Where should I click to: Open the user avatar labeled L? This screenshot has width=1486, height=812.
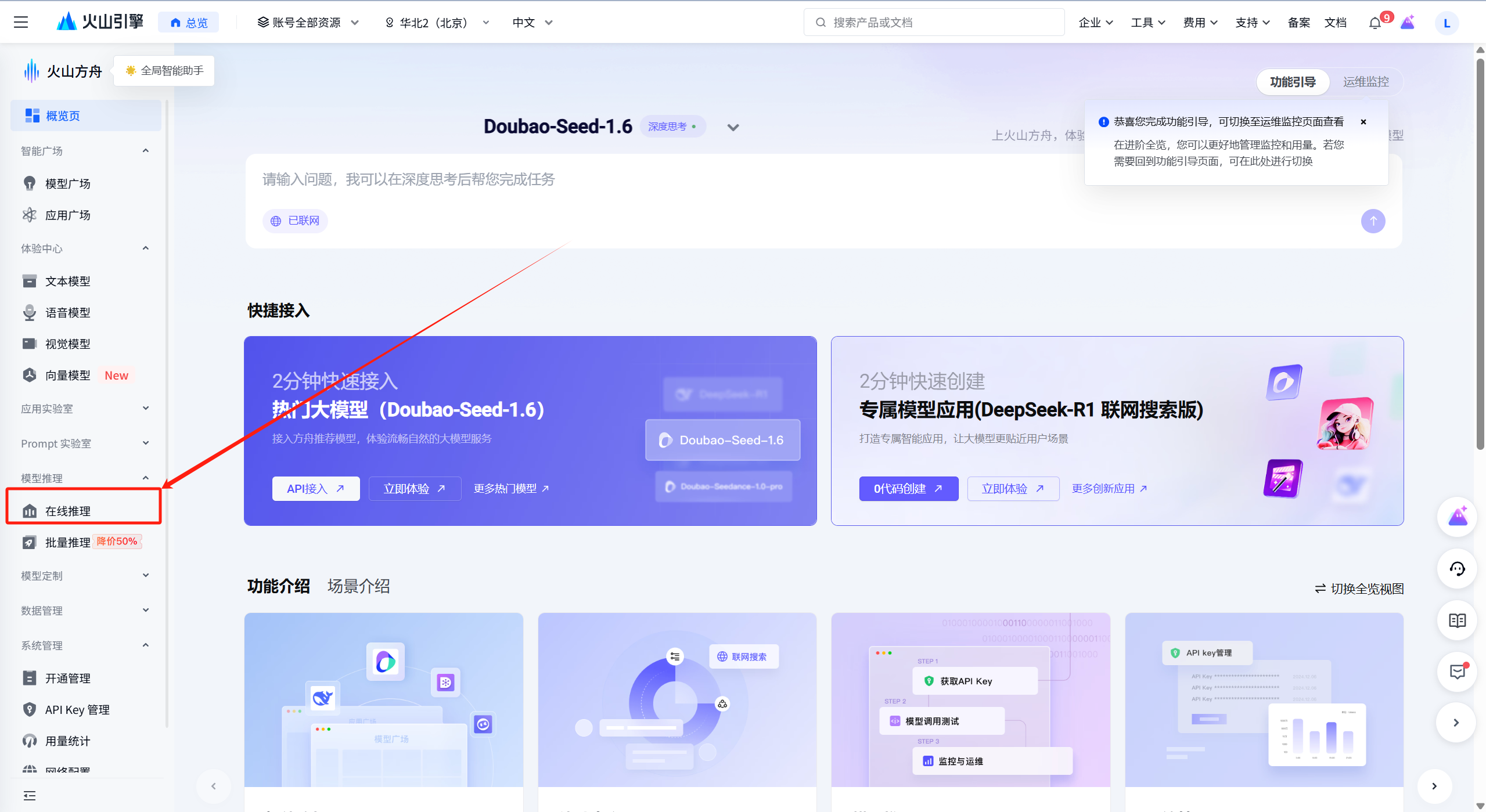(x=1447, y=23)
